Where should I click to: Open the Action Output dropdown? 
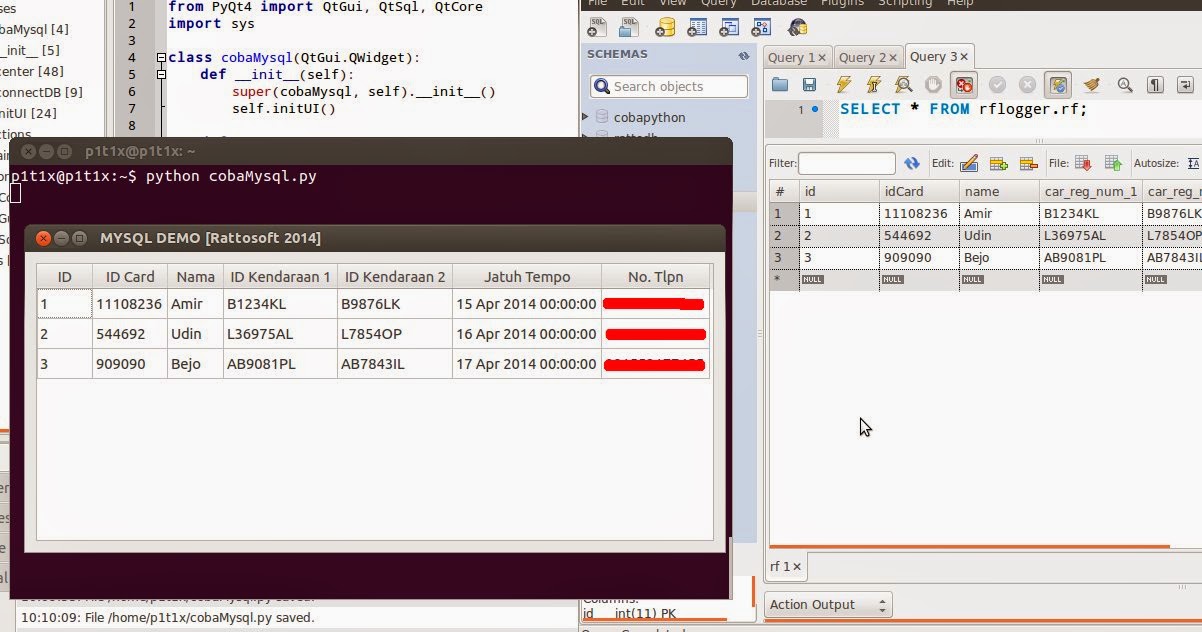[828, 604]
